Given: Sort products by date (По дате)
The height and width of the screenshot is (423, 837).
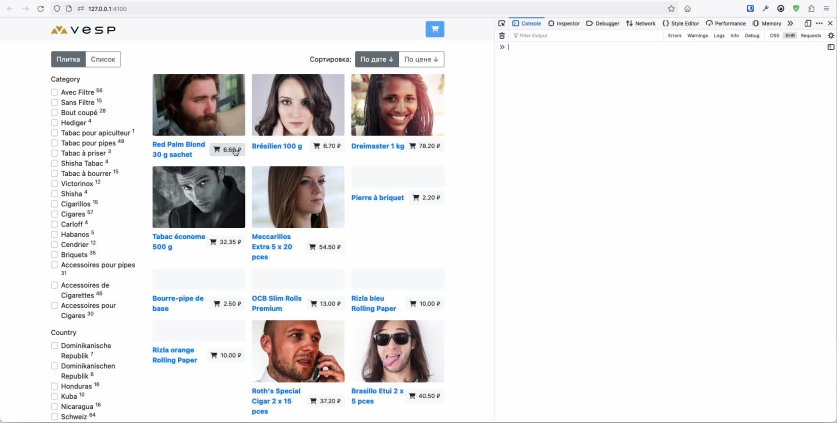Looking at the screenshot, I should coord(376,59).
